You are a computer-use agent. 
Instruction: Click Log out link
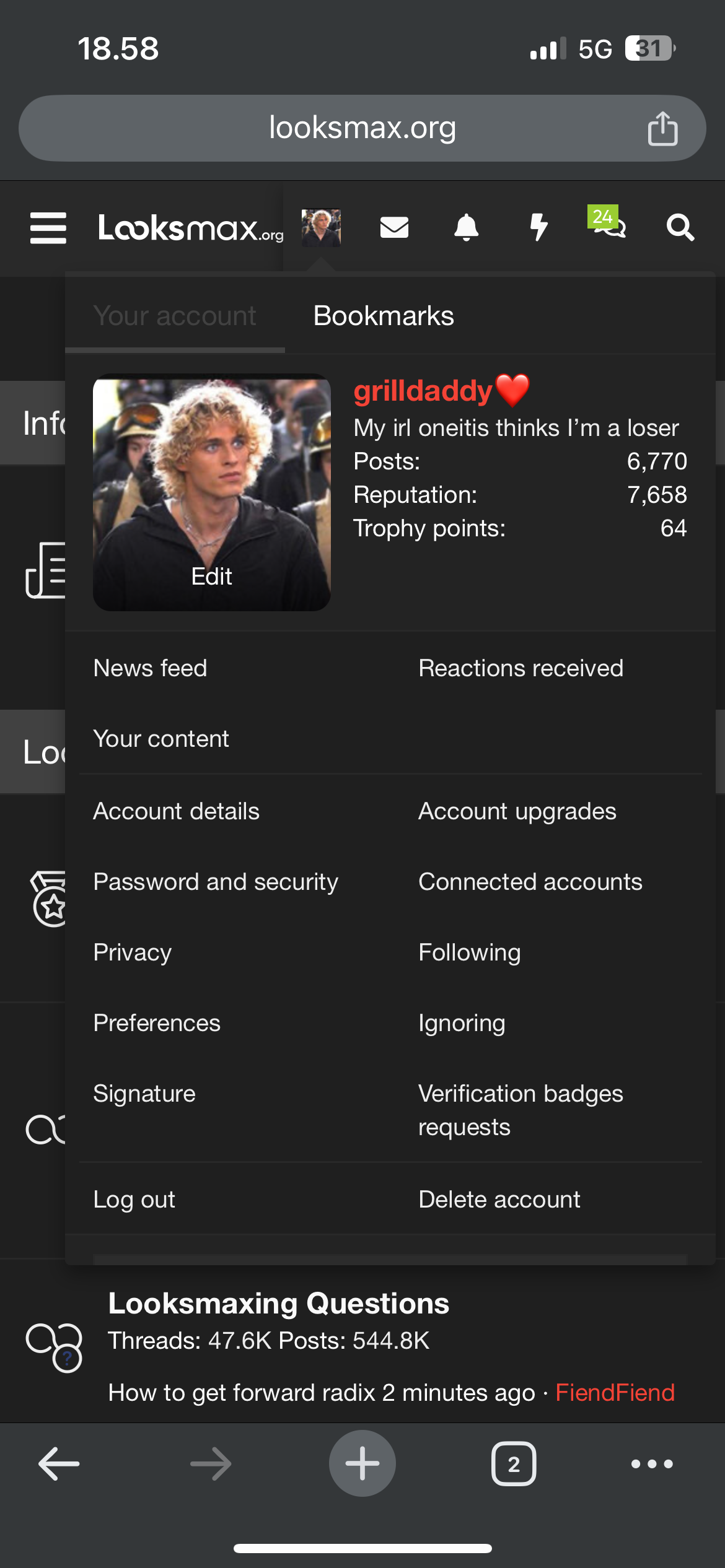click(x=134, y=1200)
